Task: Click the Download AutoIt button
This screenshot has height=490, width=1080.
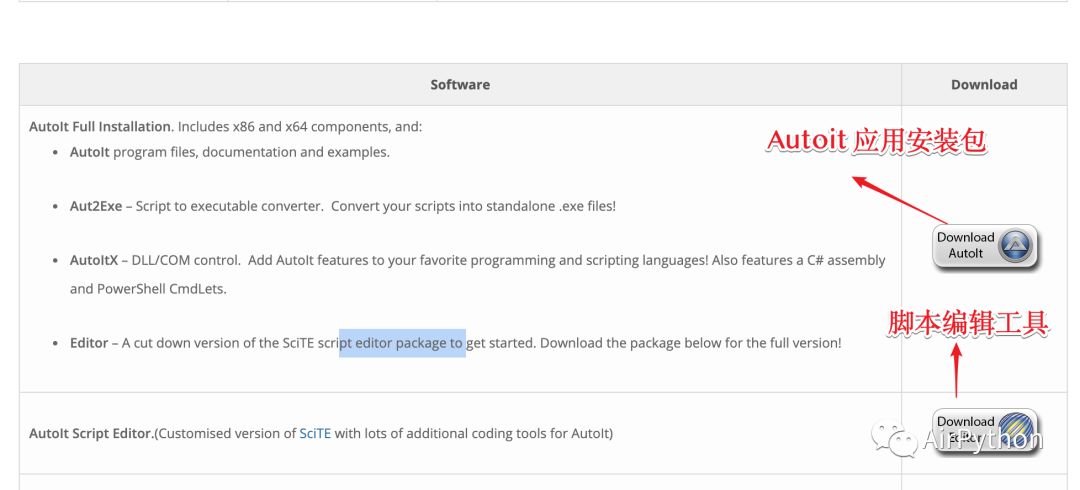Action: (x=985, y=246)
